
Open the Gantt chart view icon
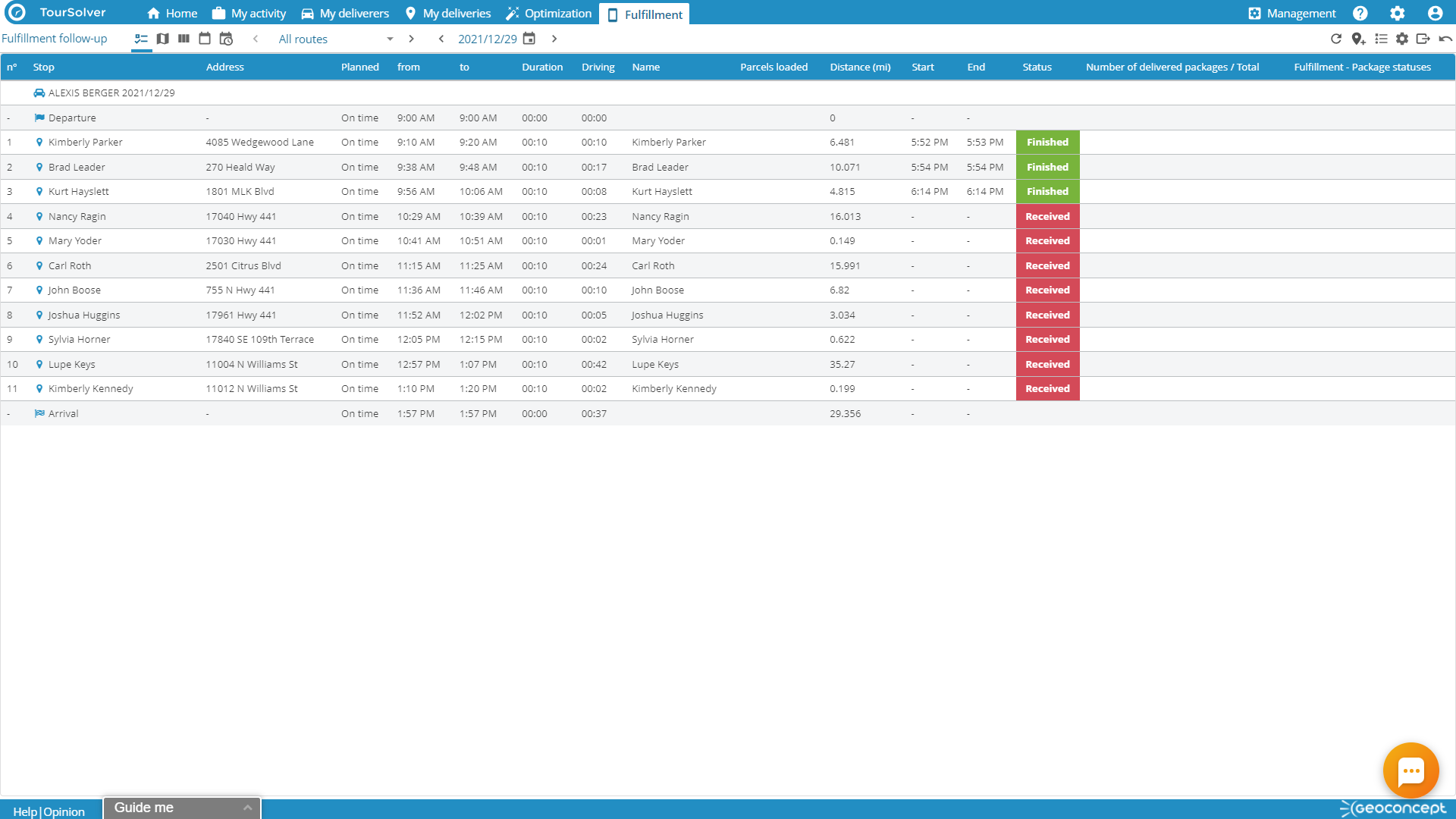184,39
